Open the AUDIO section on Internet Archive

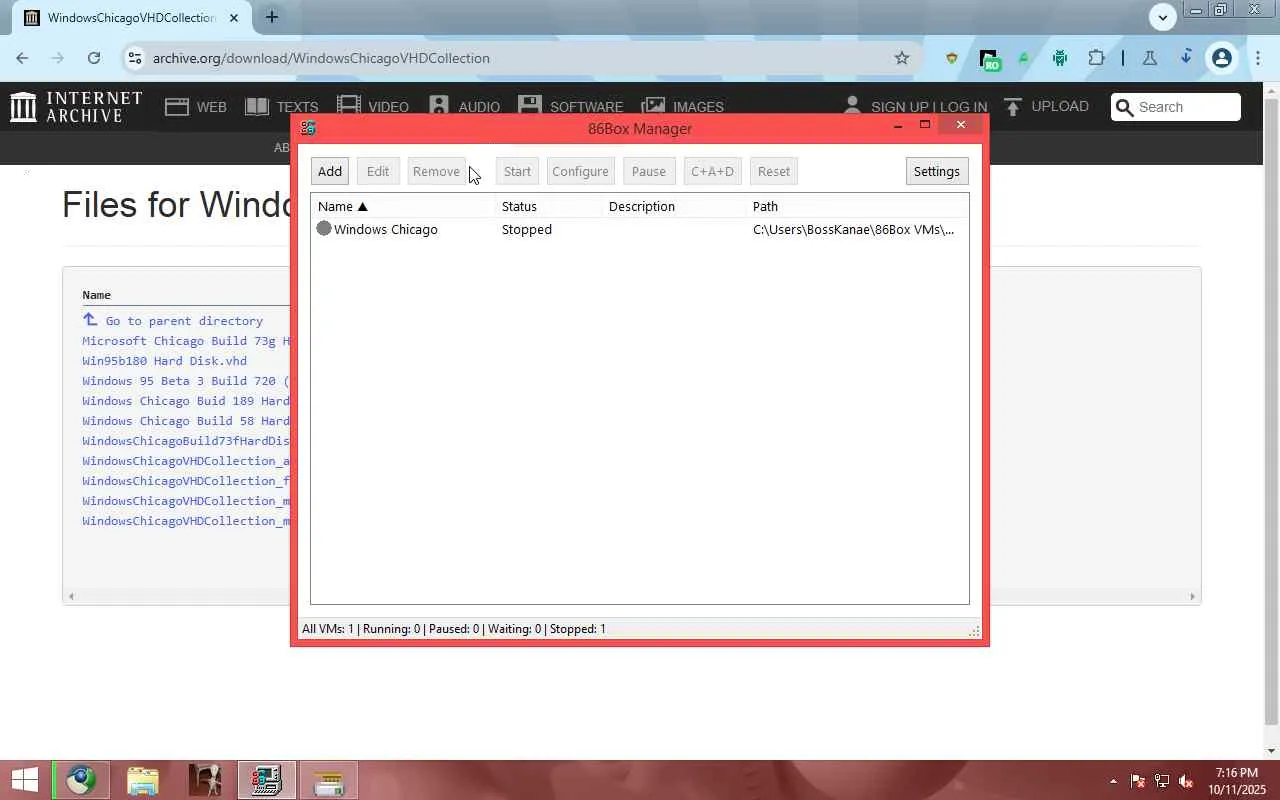coord(464,107)
